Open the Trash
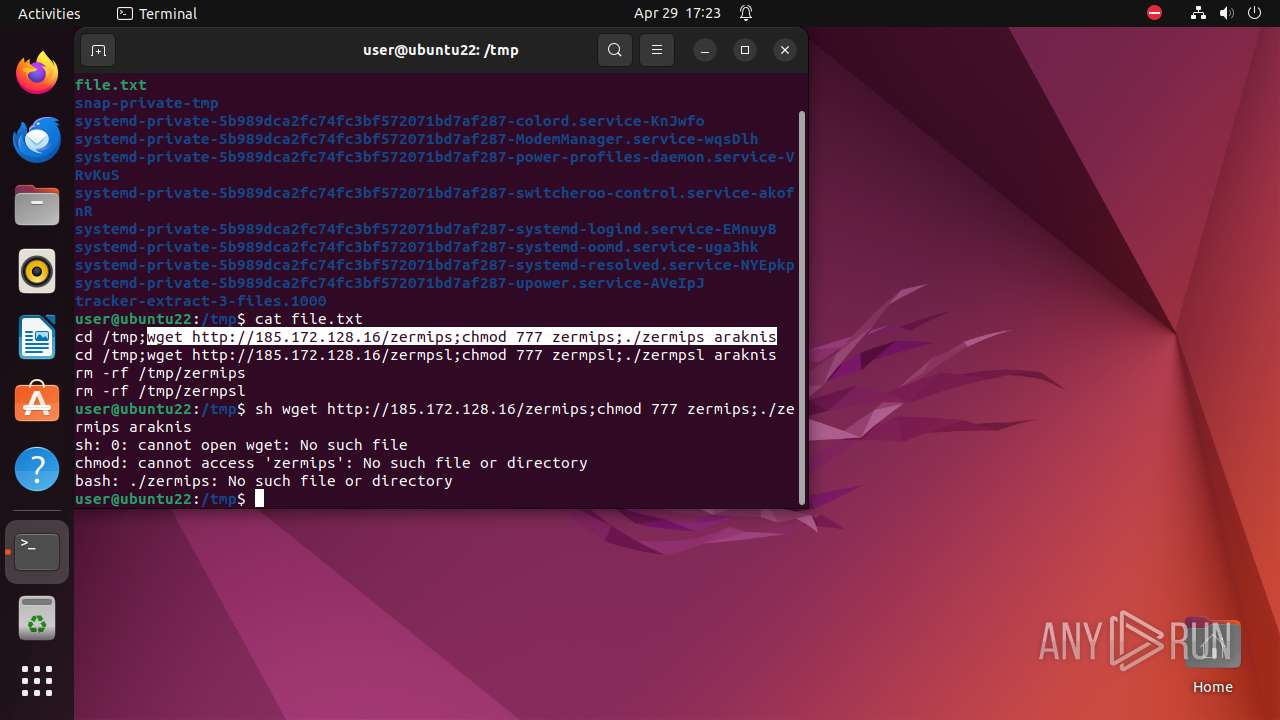Image resolution: width=1280 pixels, height=720 pixels. click(x=37, y=618)
